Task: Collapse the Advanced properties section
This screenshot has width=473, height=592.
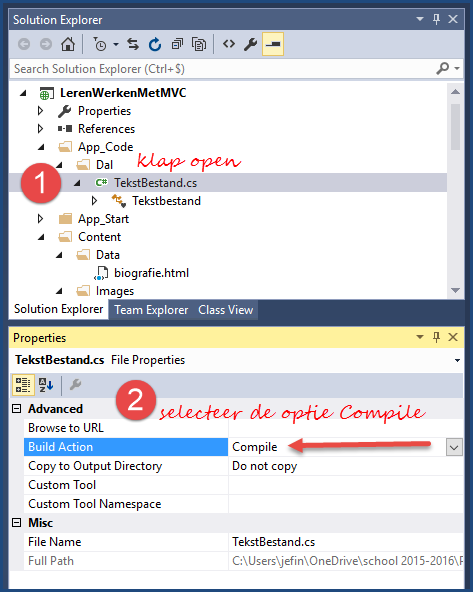Action: coord(17,409)
